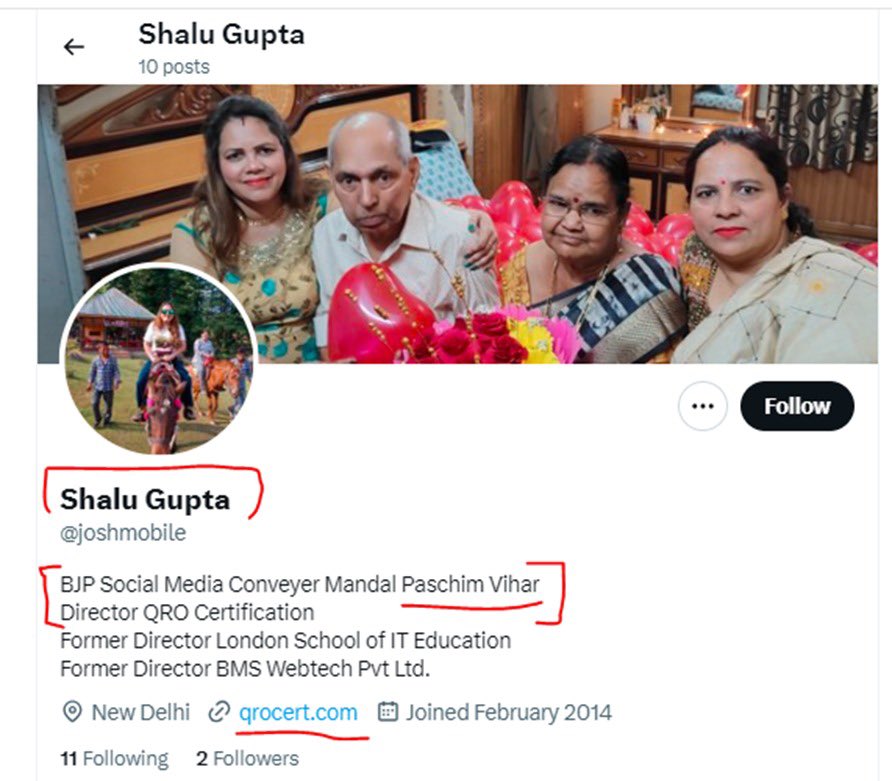Click the 10 posts count text
This screenshot has height=781, width=892.
[x=174, y=67]
